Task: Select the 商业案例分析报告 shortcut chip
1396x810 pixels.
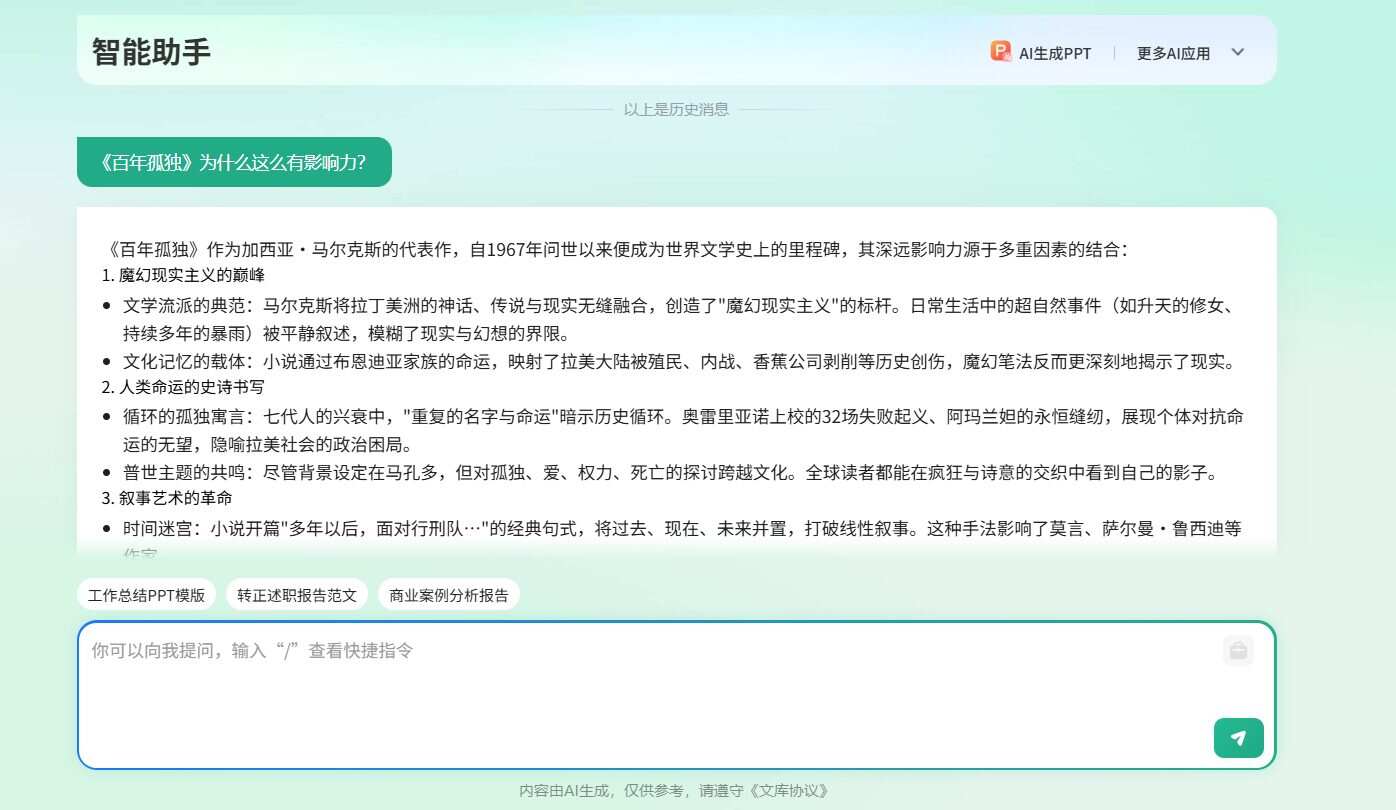Action: coord(449,594)
